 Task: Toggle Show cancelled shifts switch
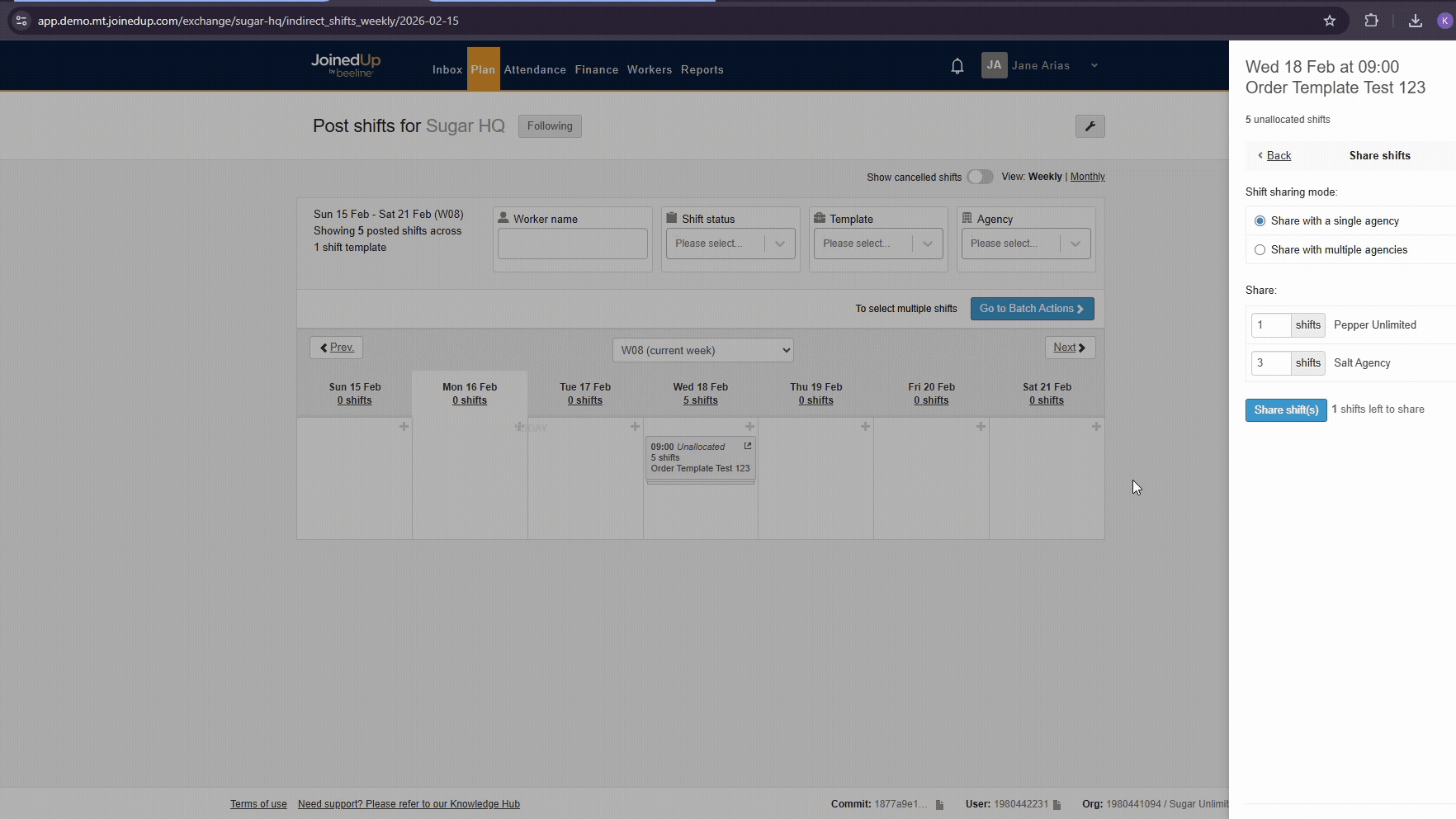point(980,177)
